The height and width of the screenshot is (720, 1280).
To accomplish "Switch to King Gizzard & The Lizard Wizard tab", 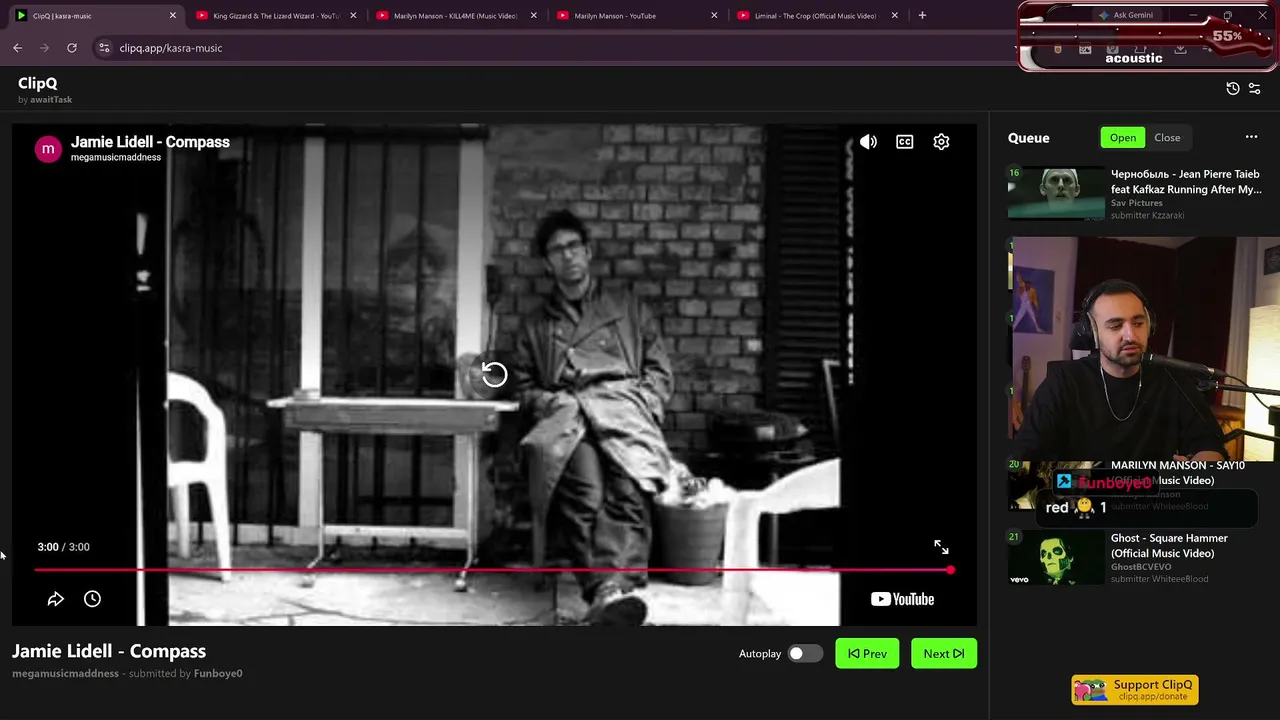I will coord(274,16).
